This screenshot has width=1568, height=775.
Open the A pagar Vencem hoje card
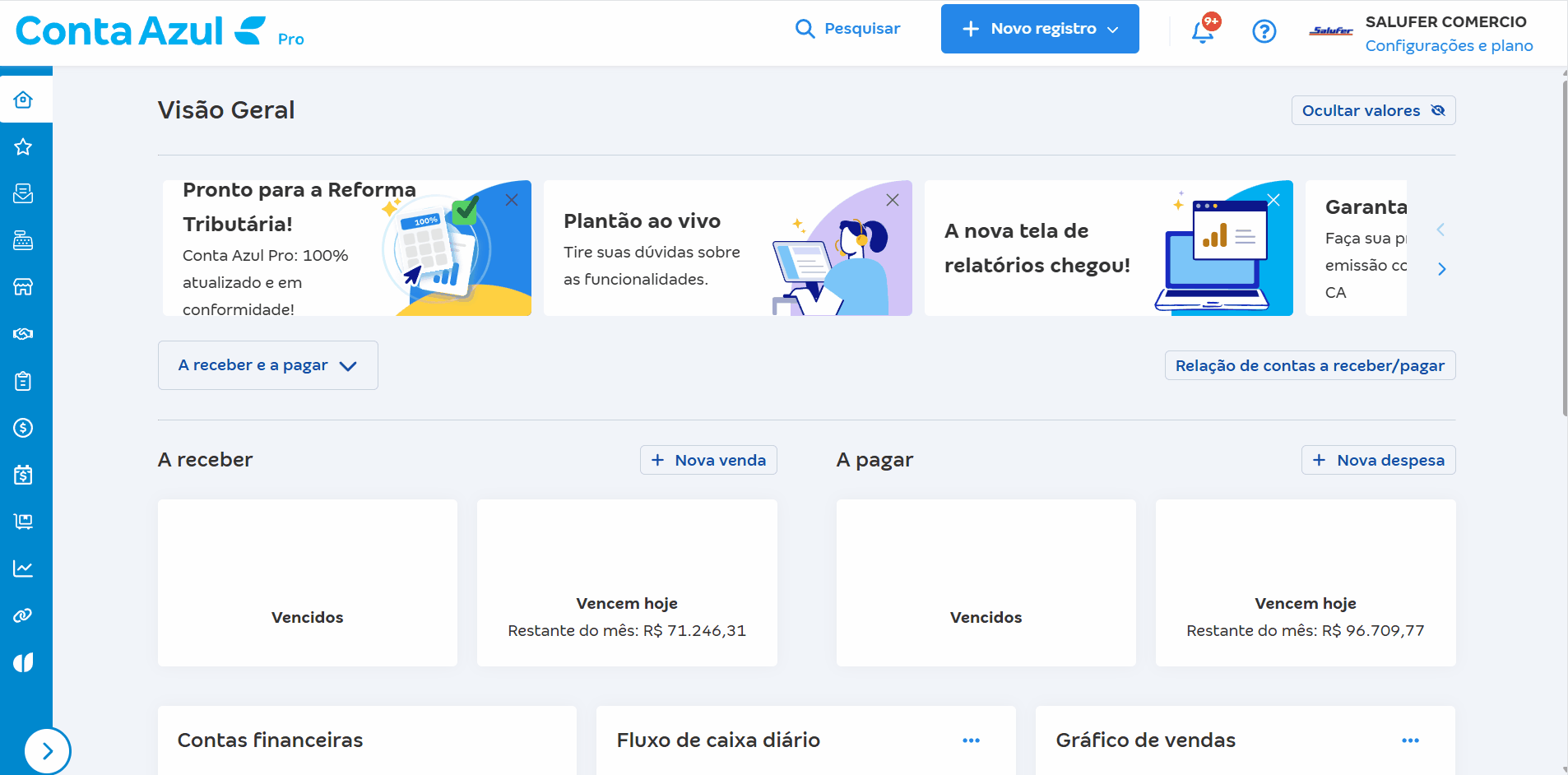tap(1306, 582)
